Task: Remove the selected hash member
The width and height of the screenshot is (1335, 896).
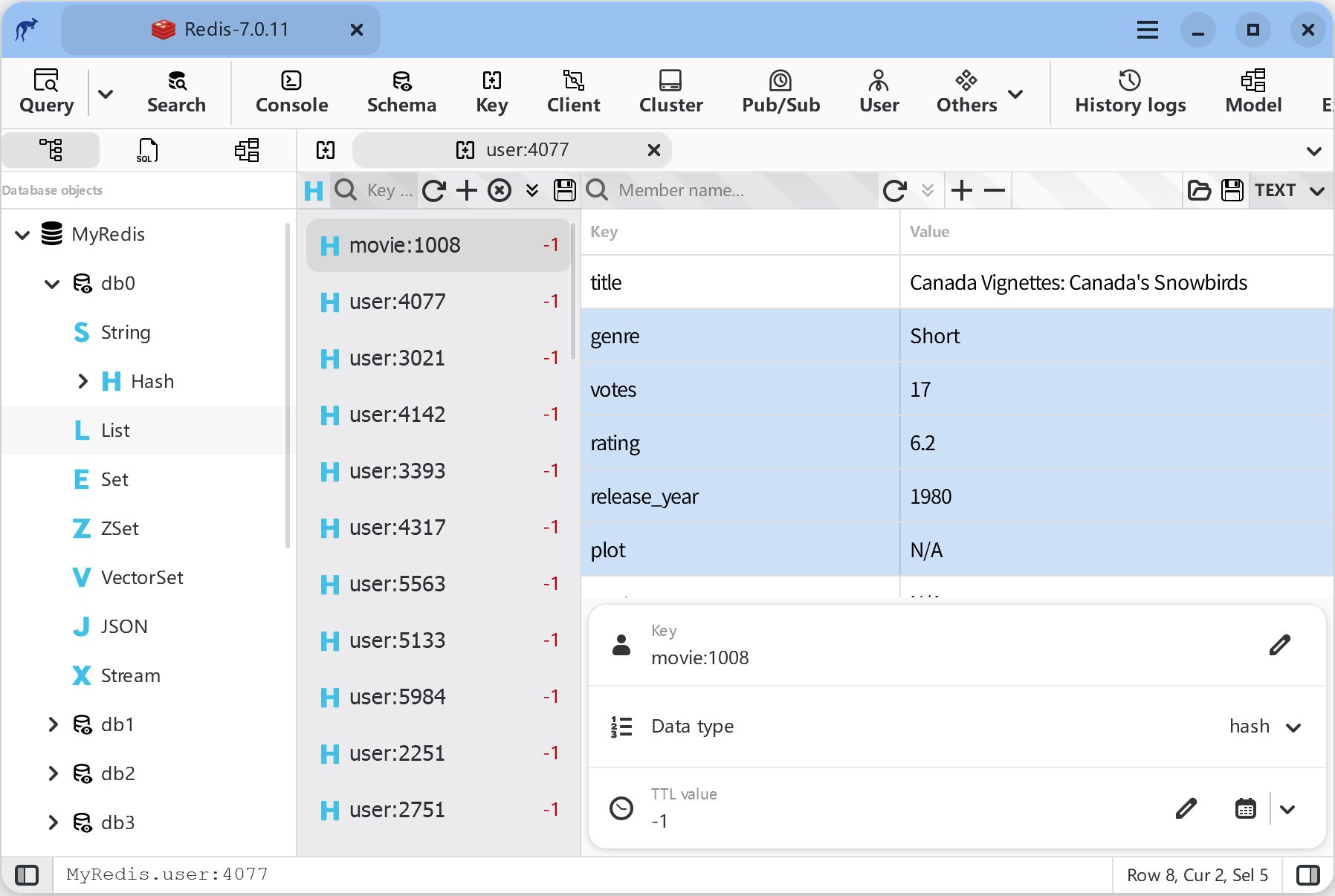Action: [x=995, y=191]
